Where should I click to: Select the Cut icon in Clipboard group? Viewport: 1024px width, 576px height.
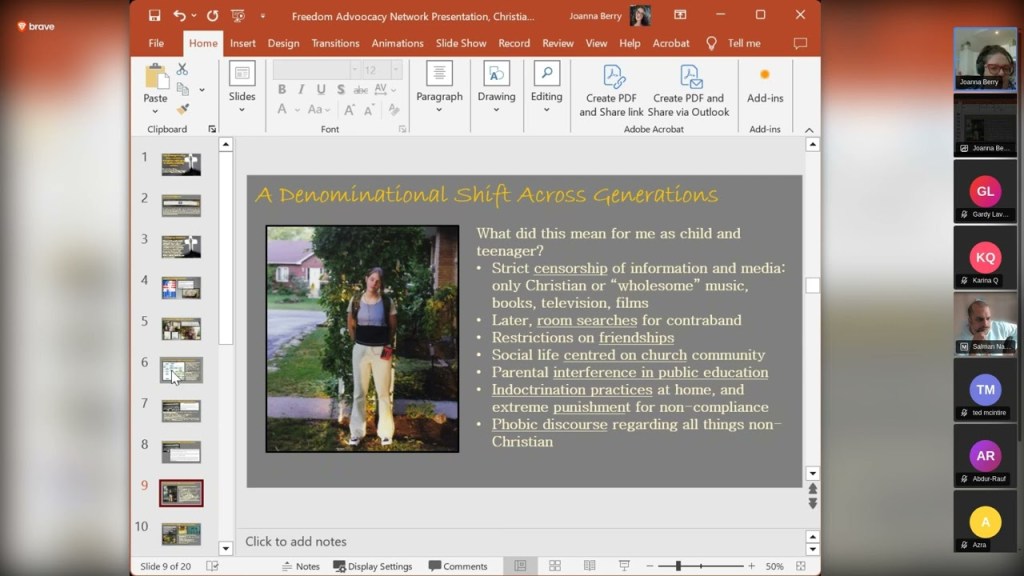pyautogui.click(x=182, y=70)
